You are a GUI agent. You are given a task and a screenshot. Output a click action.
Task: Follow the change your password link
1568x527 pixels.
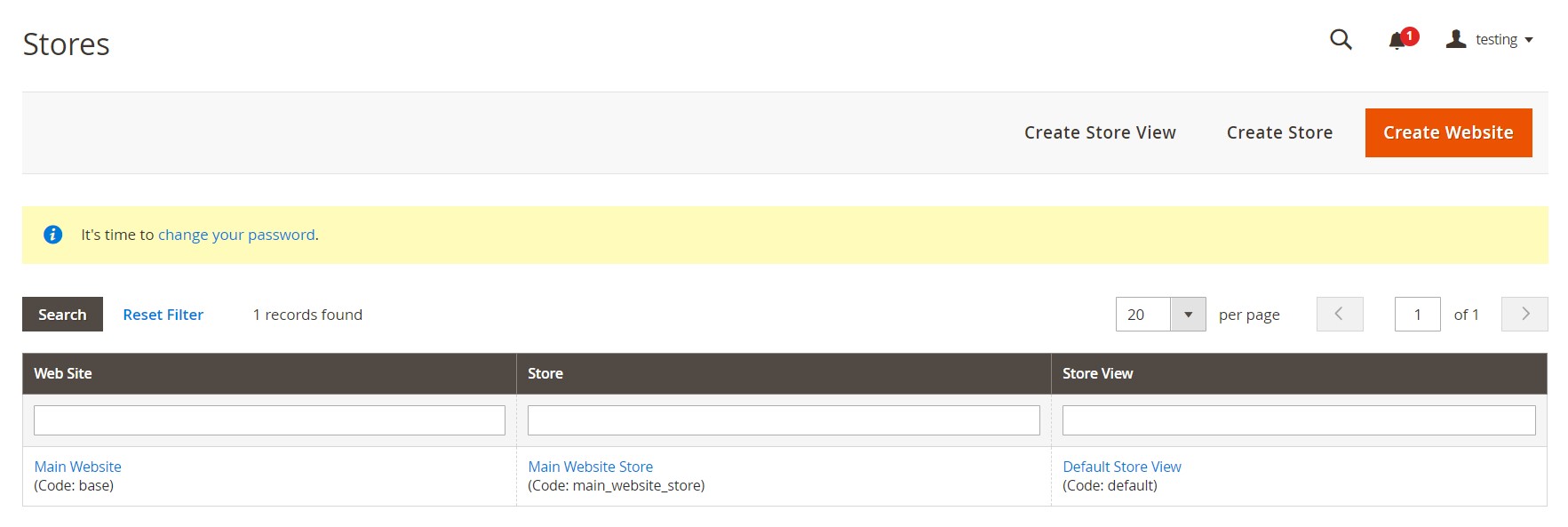click(236, 235)
